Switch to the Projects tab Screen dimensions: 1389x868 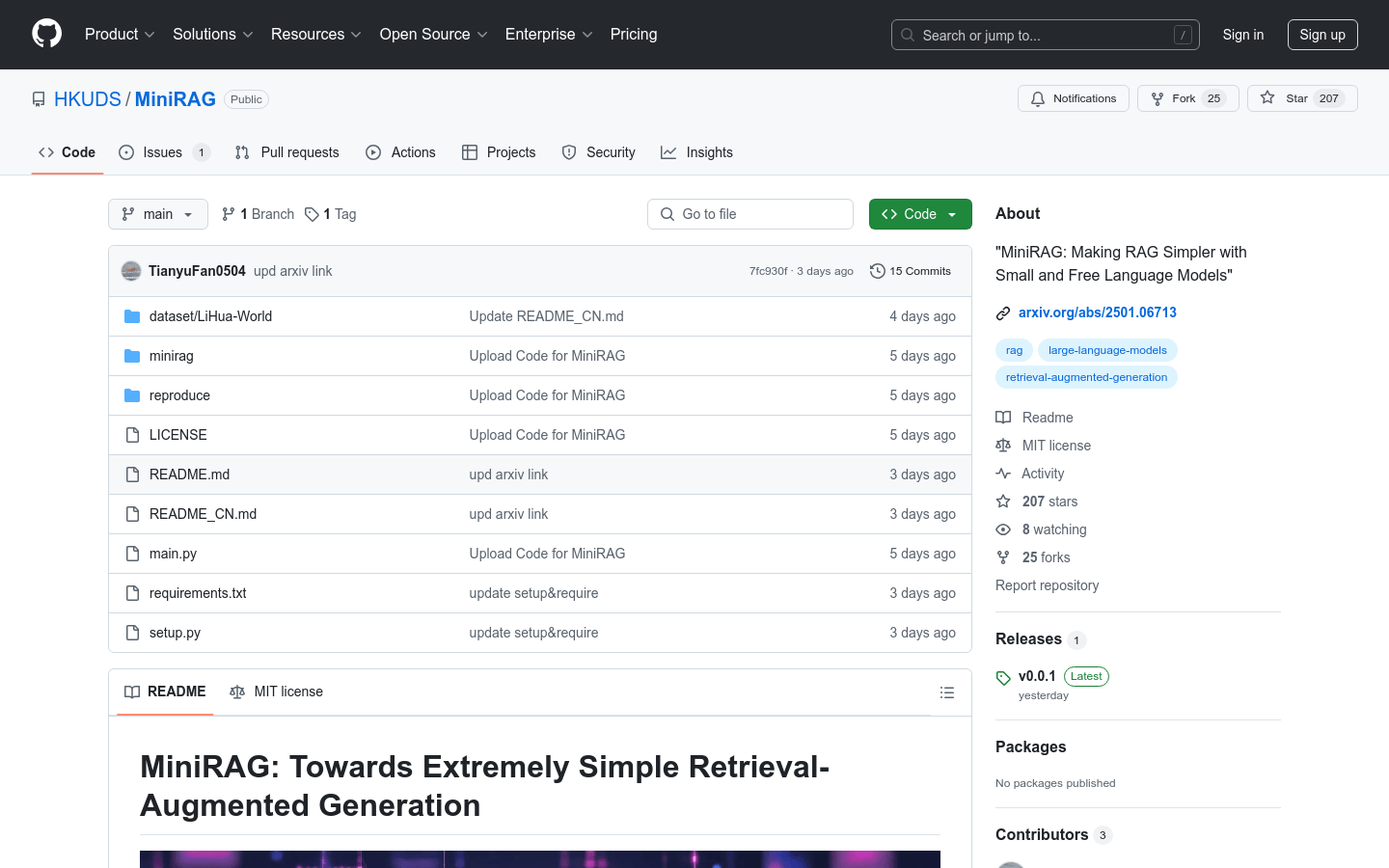[499, 152]
